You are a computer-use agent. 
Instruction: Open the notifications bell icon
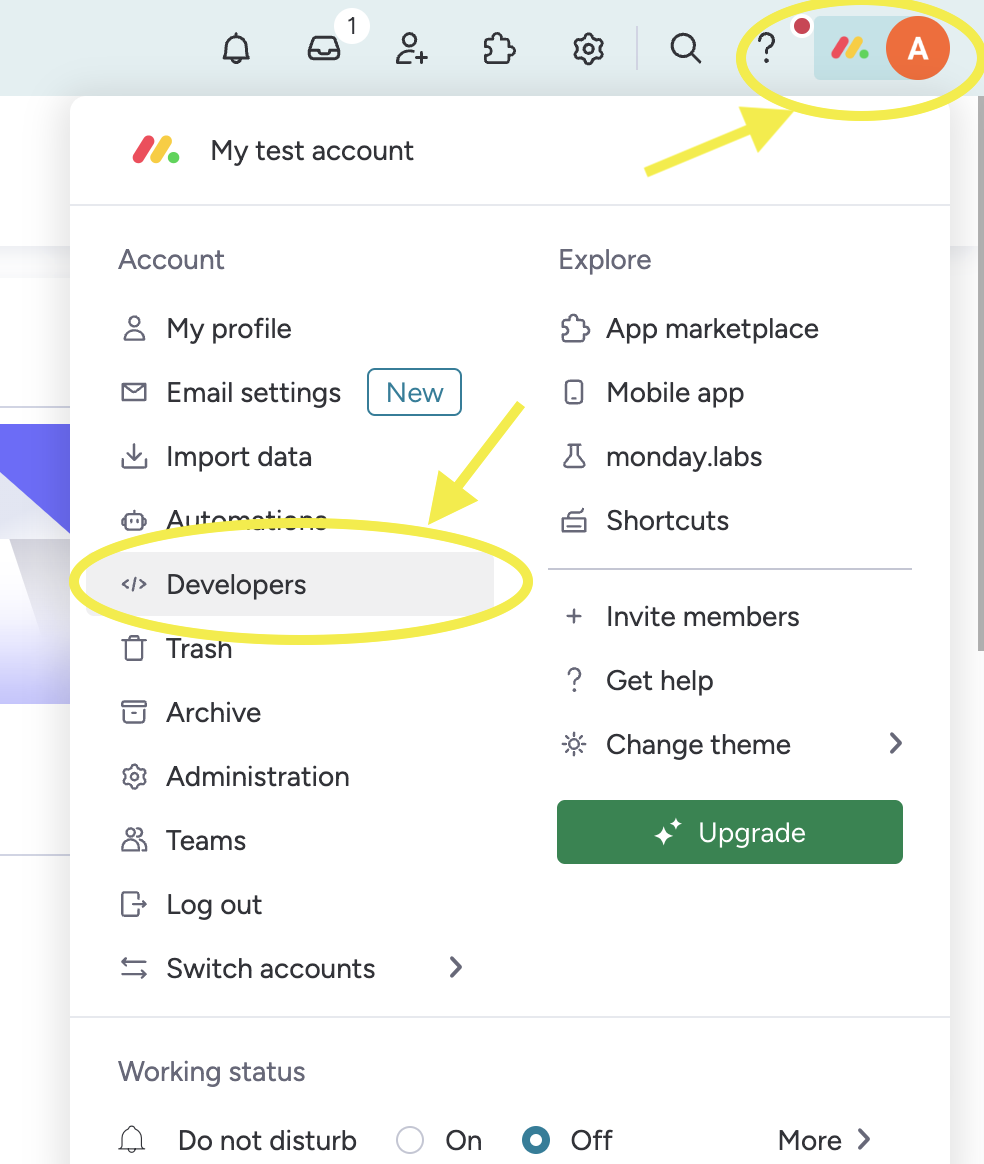point(236,48)
